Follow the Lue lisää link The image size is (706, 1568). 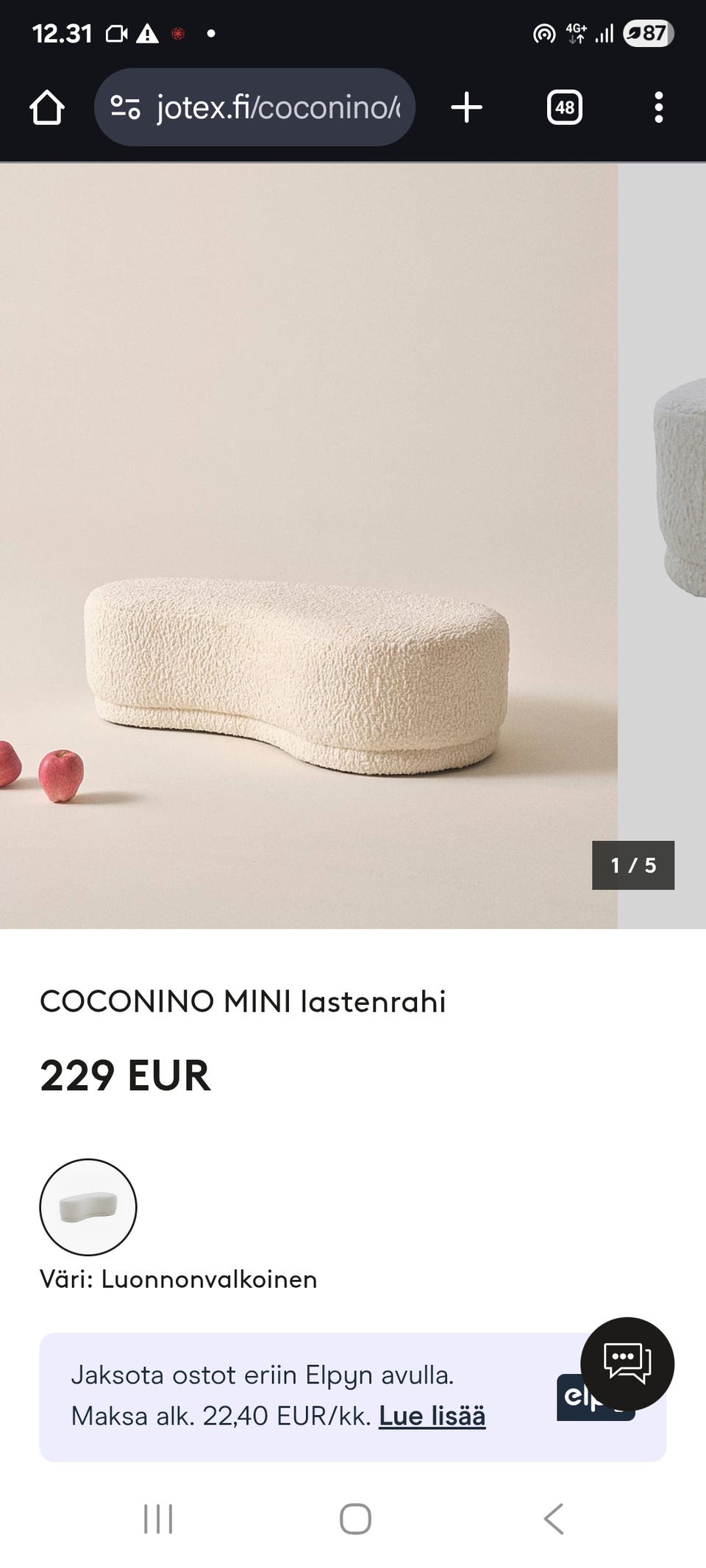point(432,1416)
